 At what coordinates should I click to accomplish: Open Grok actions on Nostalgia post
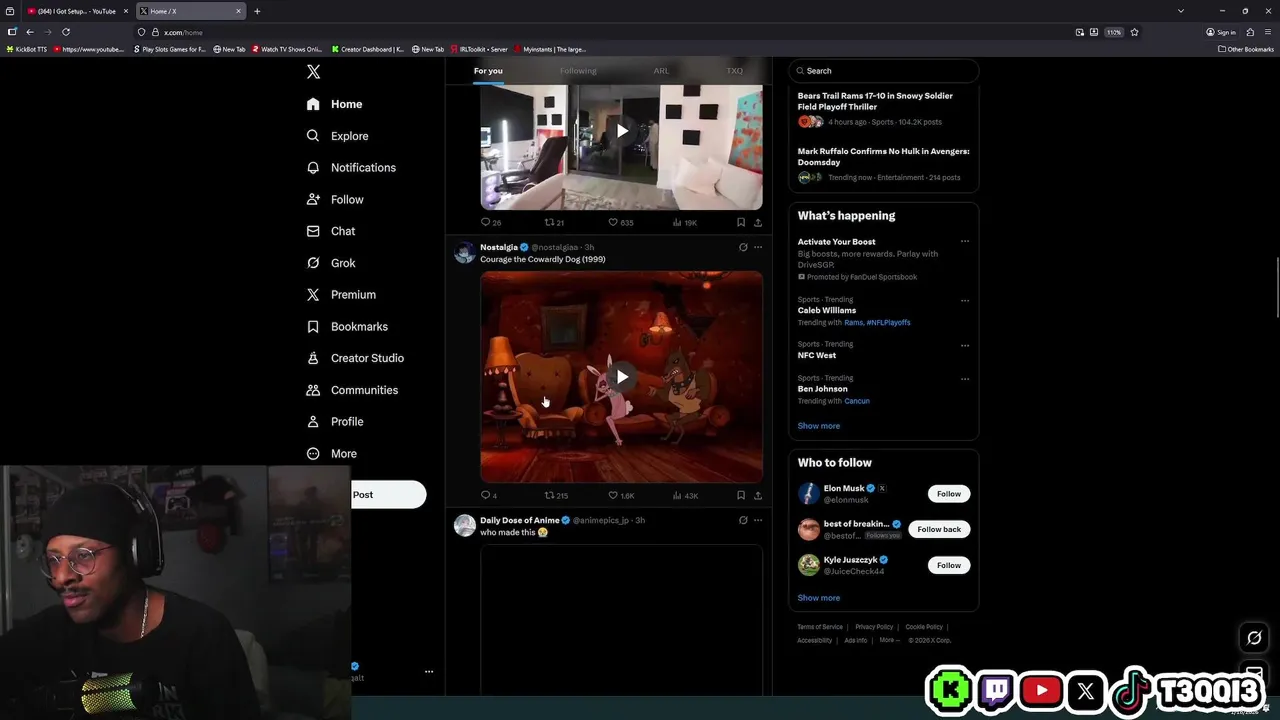pyautogui.click(x=743, y=247)
